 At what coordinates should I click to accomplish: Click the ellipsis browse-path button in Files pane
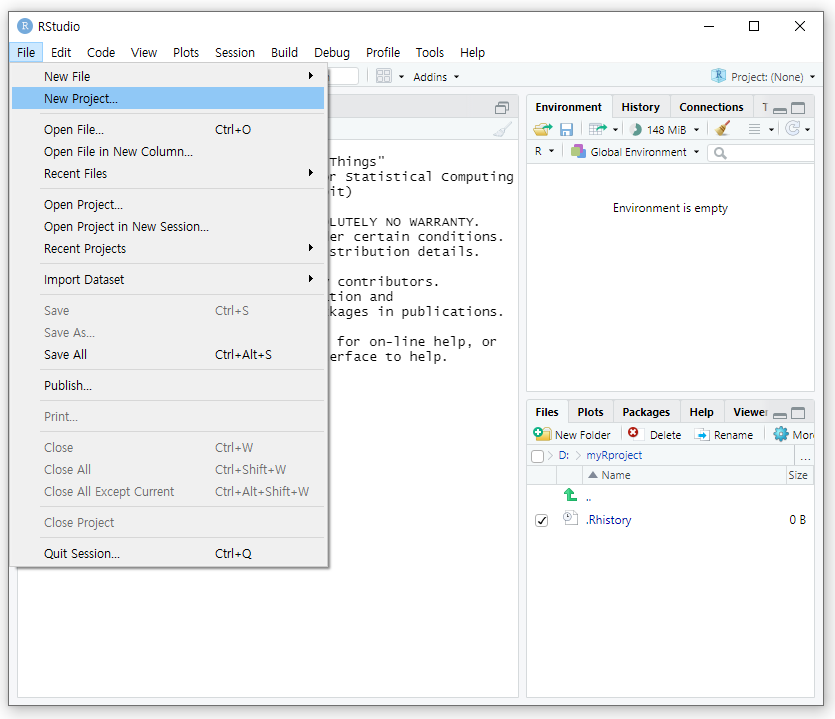click(805, 456)
